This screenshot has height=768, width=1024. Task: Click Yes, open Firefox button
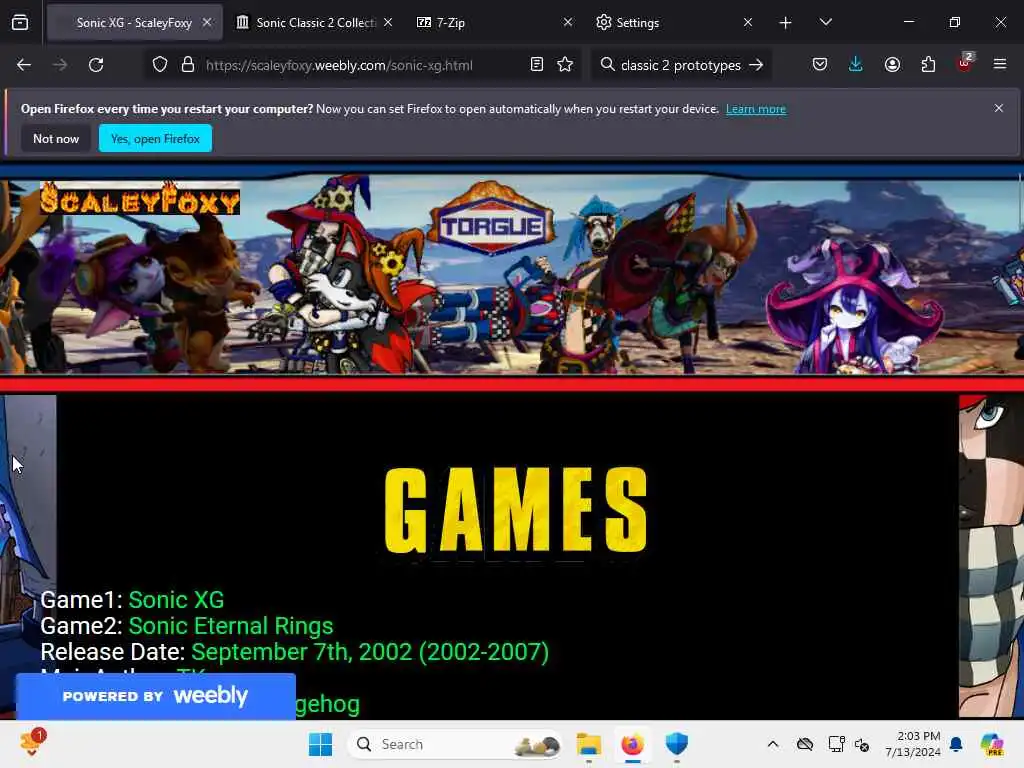(x=155, y=138)
